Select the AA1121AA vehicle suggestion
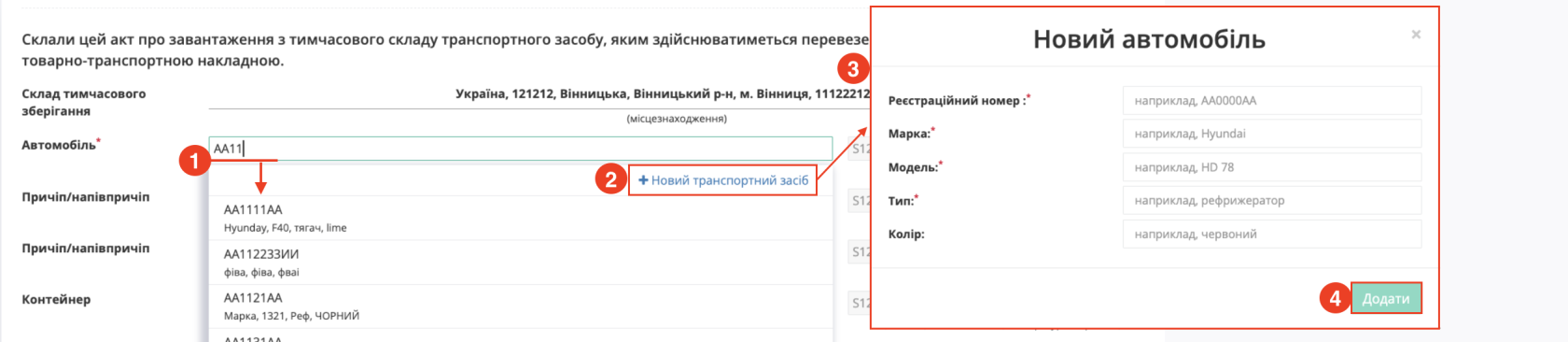 (521, 306)
